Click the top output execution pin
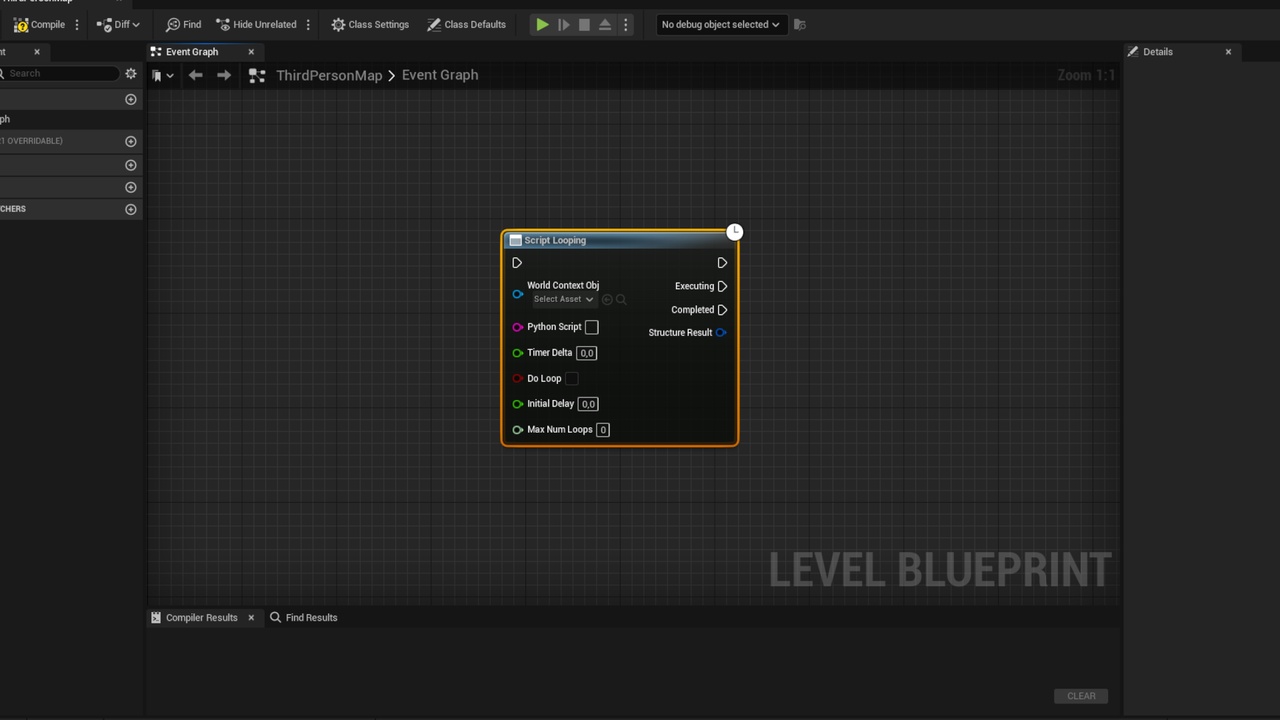 (722, 263)
